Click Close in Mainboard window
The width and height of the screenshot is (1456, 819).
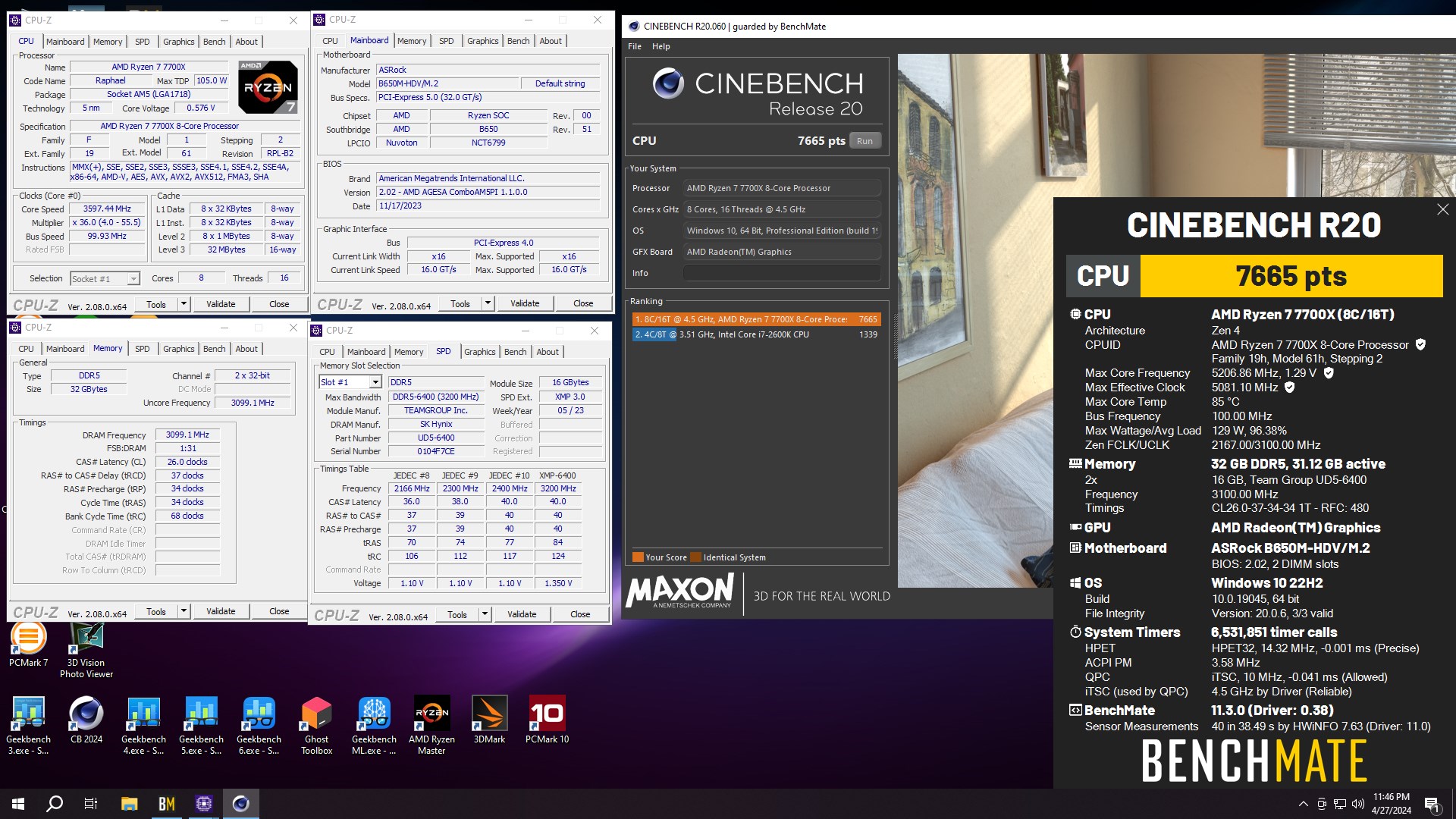pos(583,303)
